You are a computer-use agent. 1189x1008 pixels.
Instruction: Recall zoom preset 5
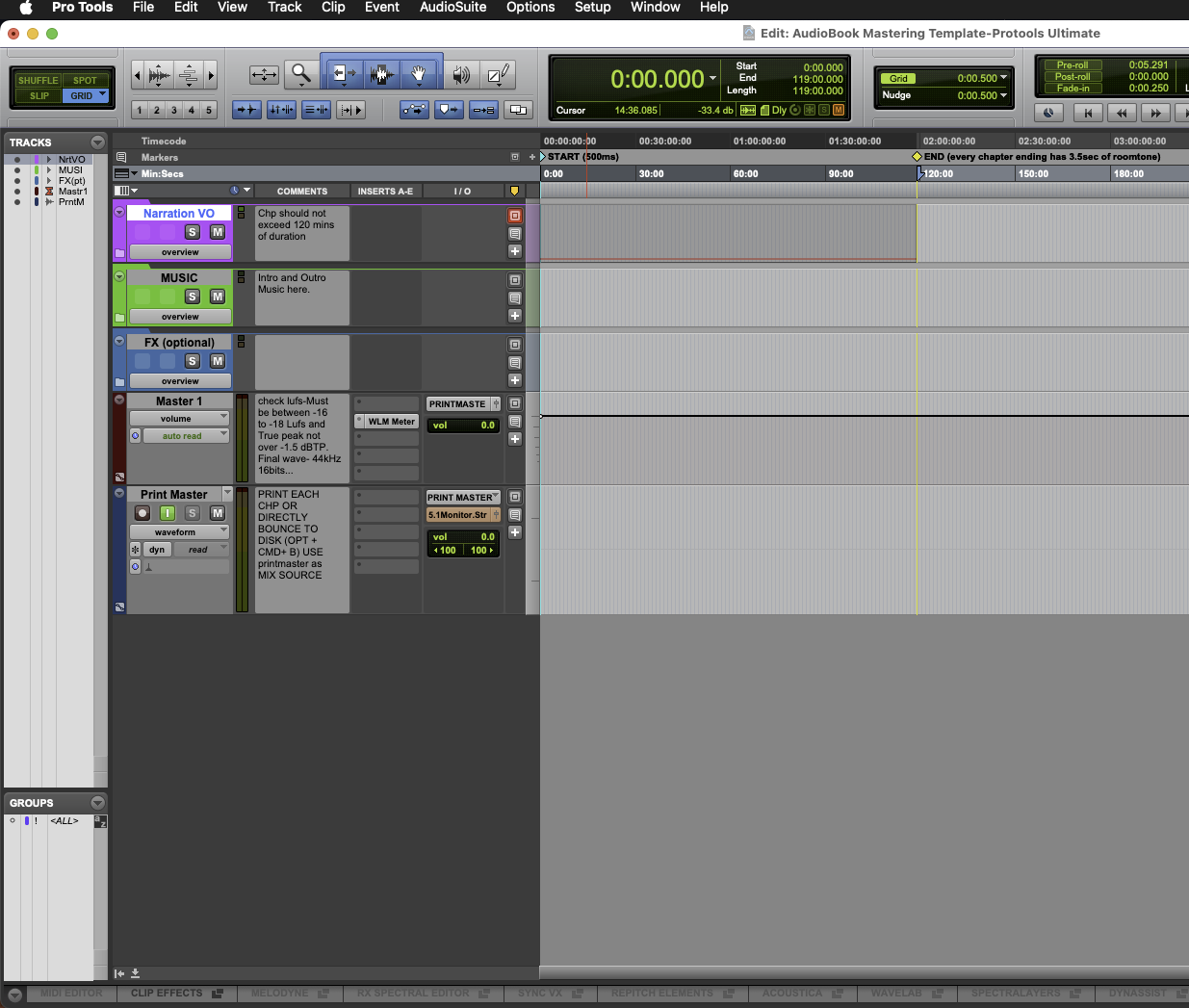coord(209,110)
